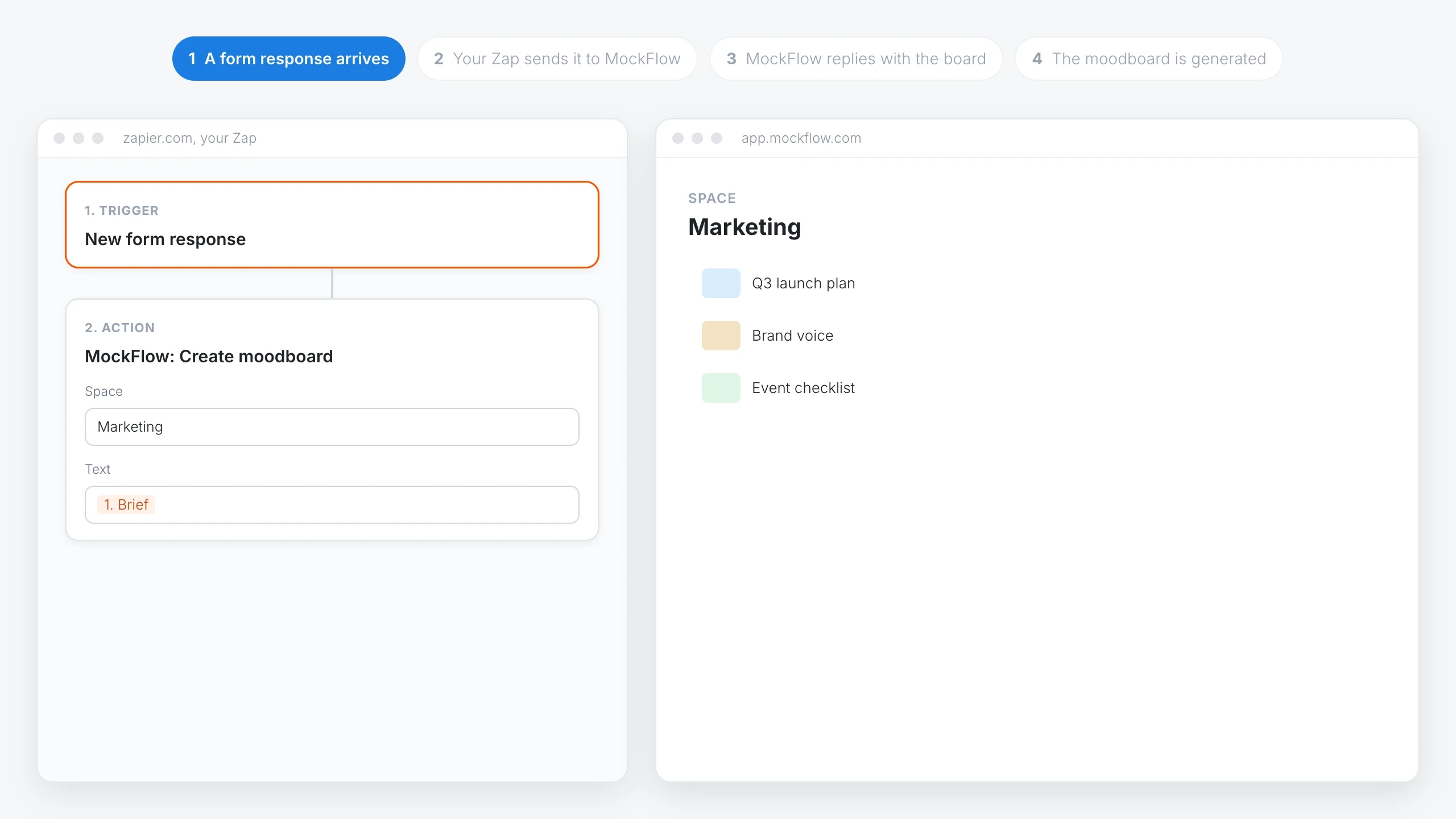Click the green swatch beside Event checklist
The width and height of the screenshot is (1456, 819).
(x=721, y=388)
